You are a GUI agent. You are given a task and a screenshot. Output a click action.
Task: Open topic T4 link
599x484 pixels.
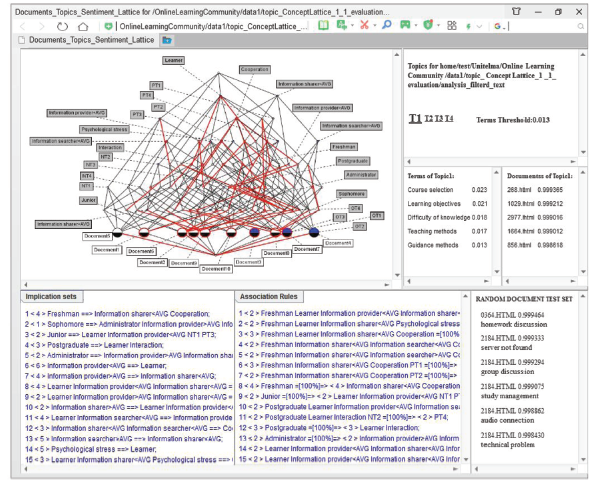click(x=449, y=119)
